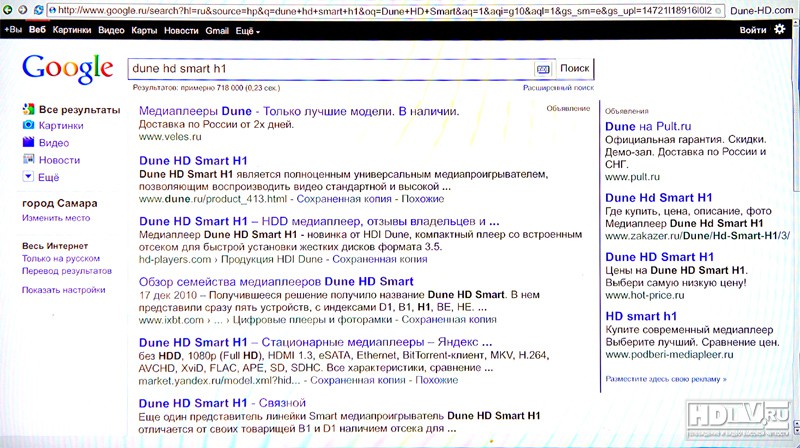
Task: Open HD smart h1 ad from podberi-mediapleer.ru
Action: (641, 316)
